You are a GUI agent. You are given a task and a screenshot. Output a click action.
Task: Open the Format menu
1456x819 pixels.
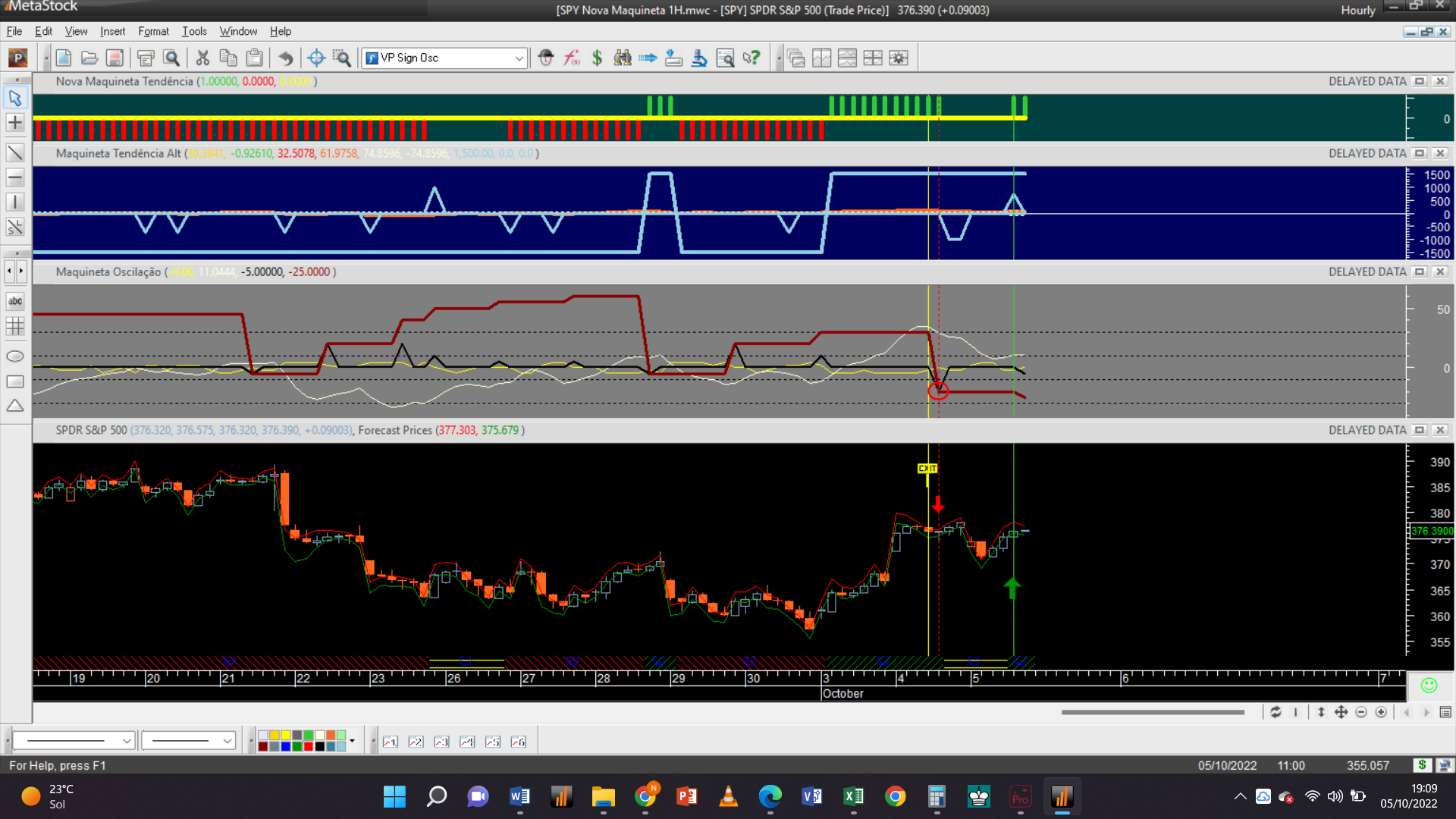point(153,31)
